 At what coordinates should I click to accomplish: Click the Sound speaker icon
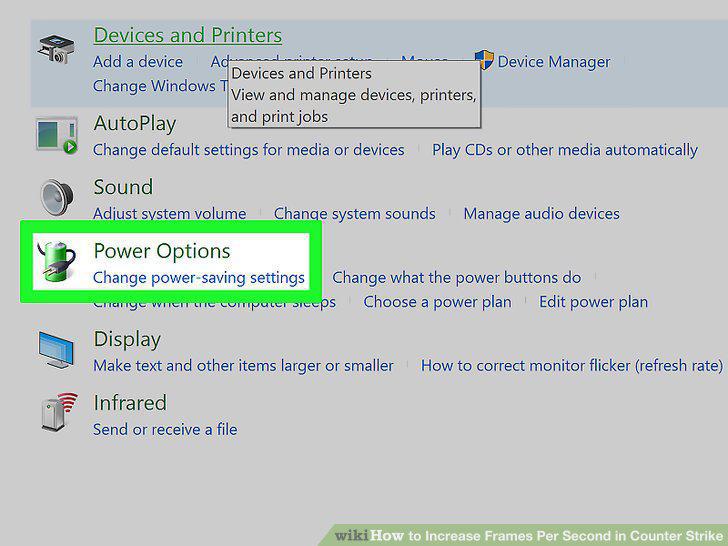click(x=57, y=197)
